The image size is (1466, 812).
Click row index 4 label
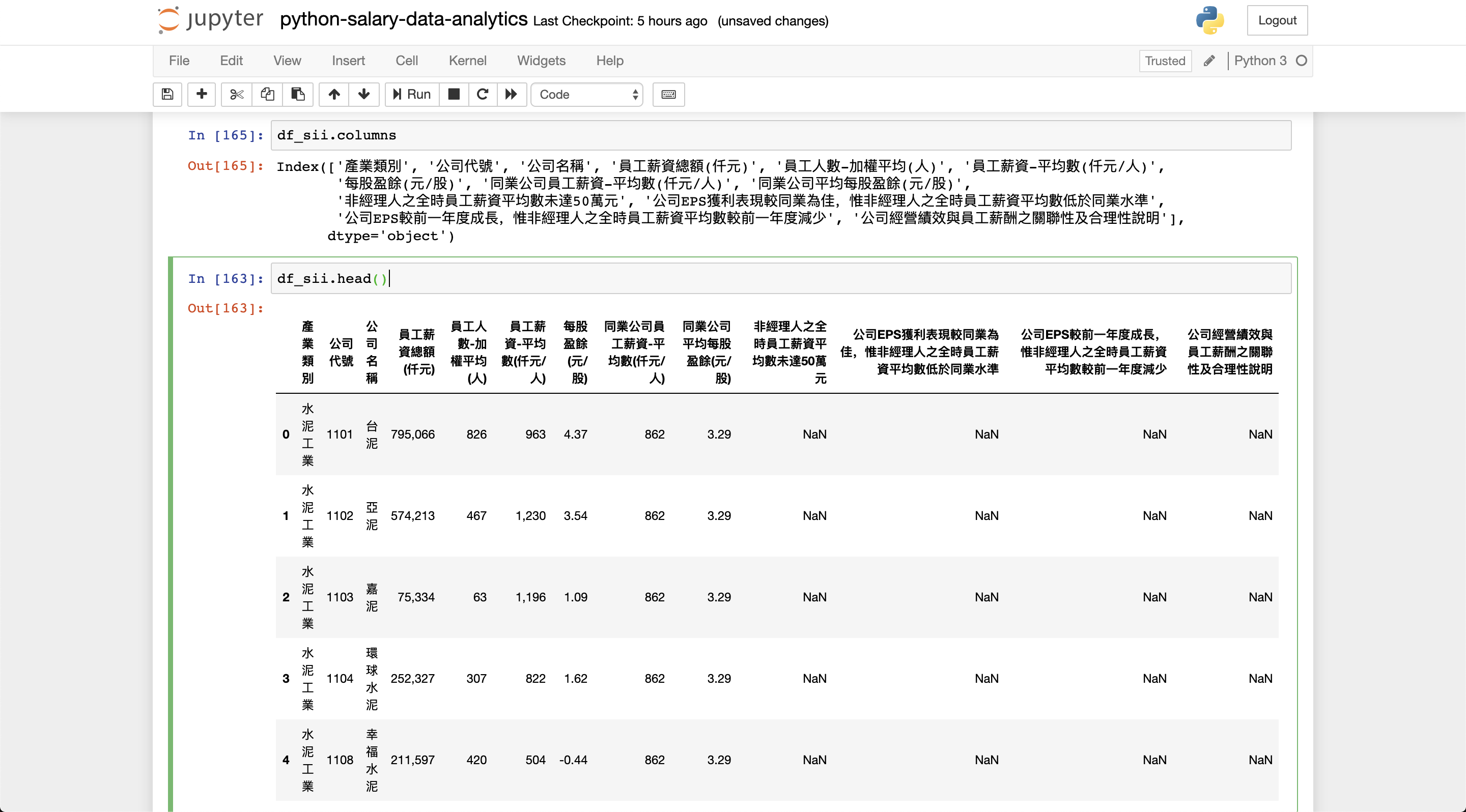point(286,760)
